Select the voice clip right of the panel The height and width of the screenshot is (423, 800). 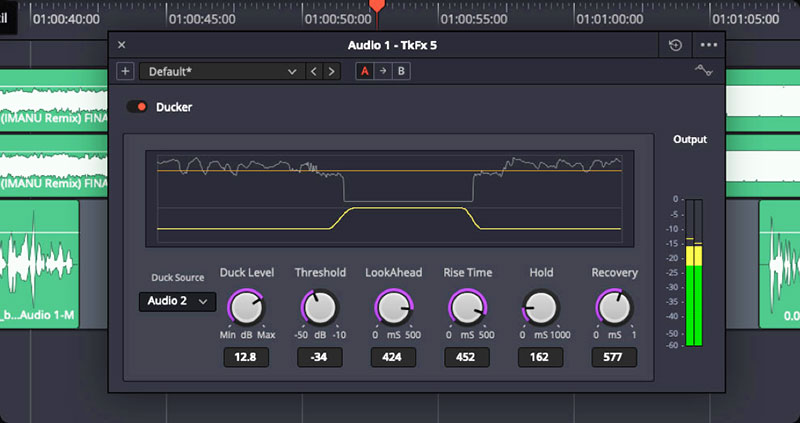pyautogui.click(x=779, y=264)
